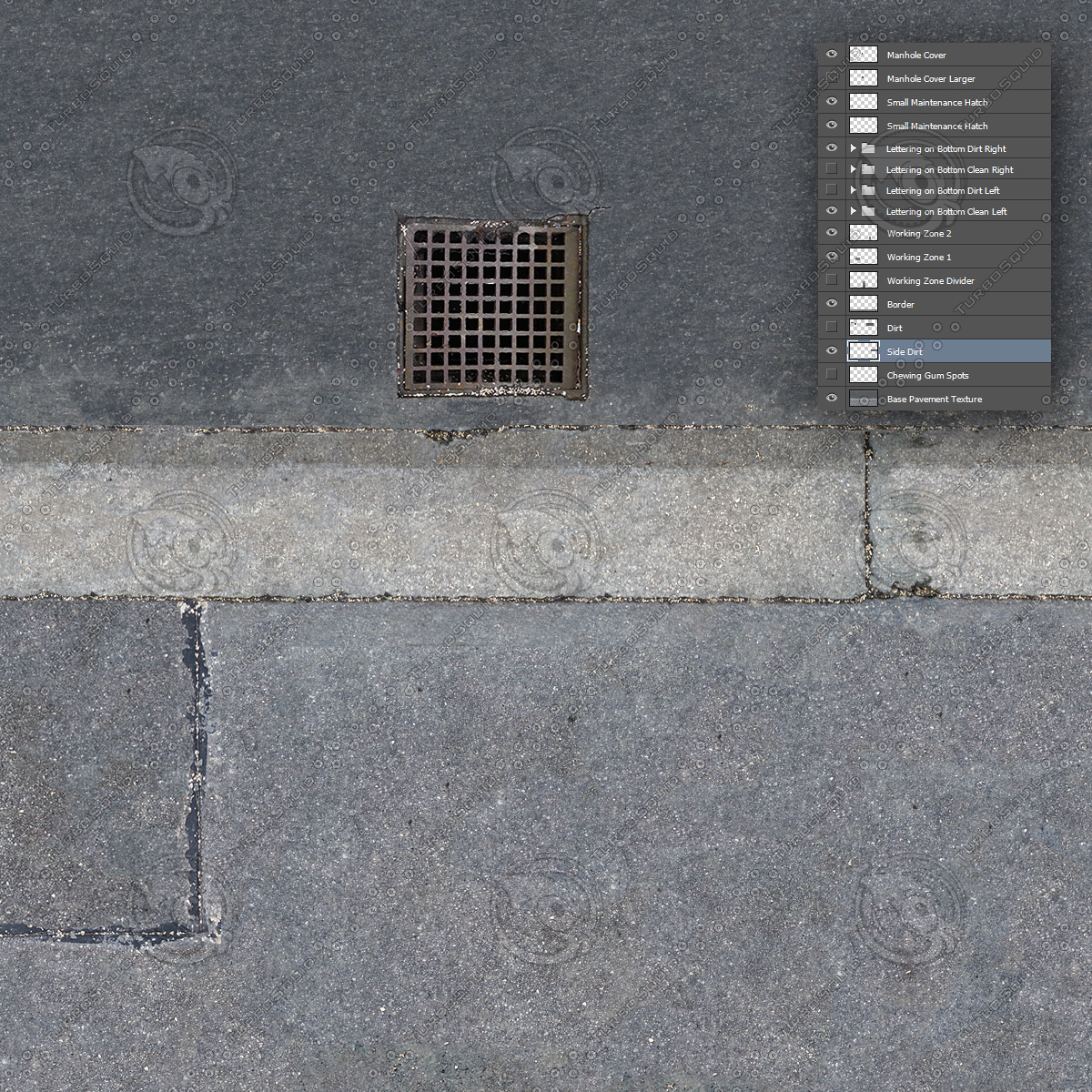Click the Working Zone 1 layer thumbnail

(x=862, y=256)
